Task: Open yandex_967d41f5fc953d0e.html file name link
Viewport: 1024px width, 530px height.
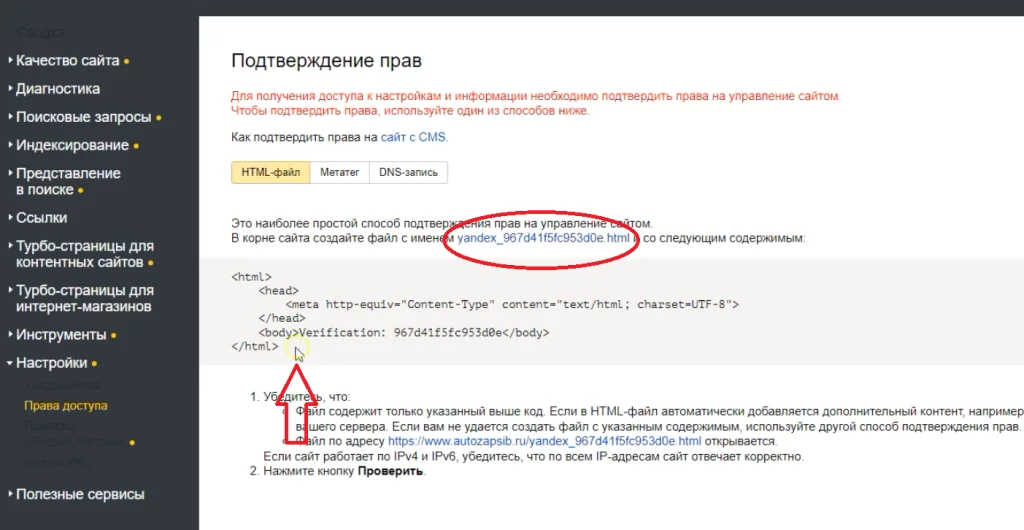Action: pyautogui.click(x=543, y=238)
